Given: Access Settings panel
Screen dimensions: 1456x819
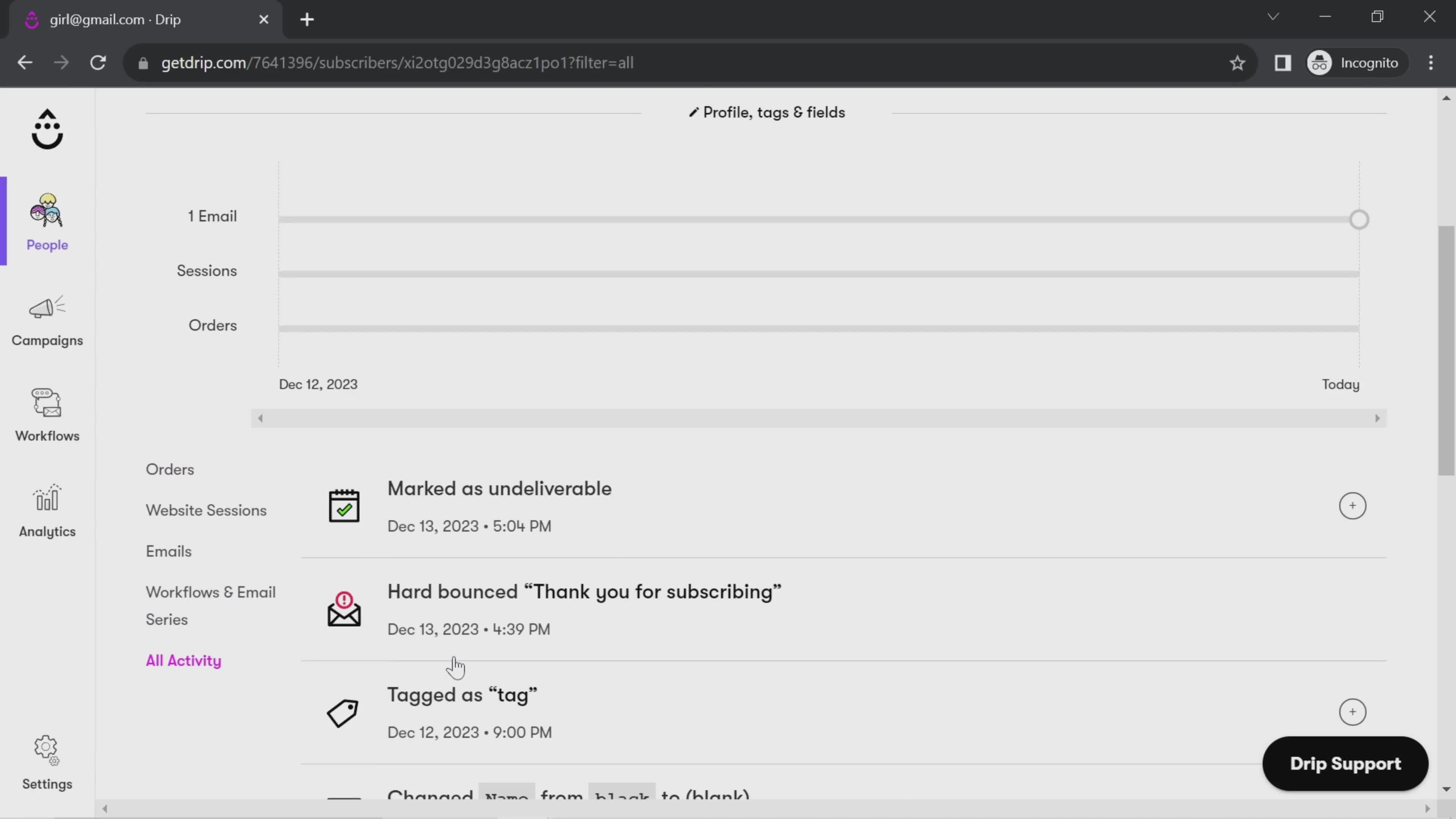Looking at the screenshot, I should point(47,762).
